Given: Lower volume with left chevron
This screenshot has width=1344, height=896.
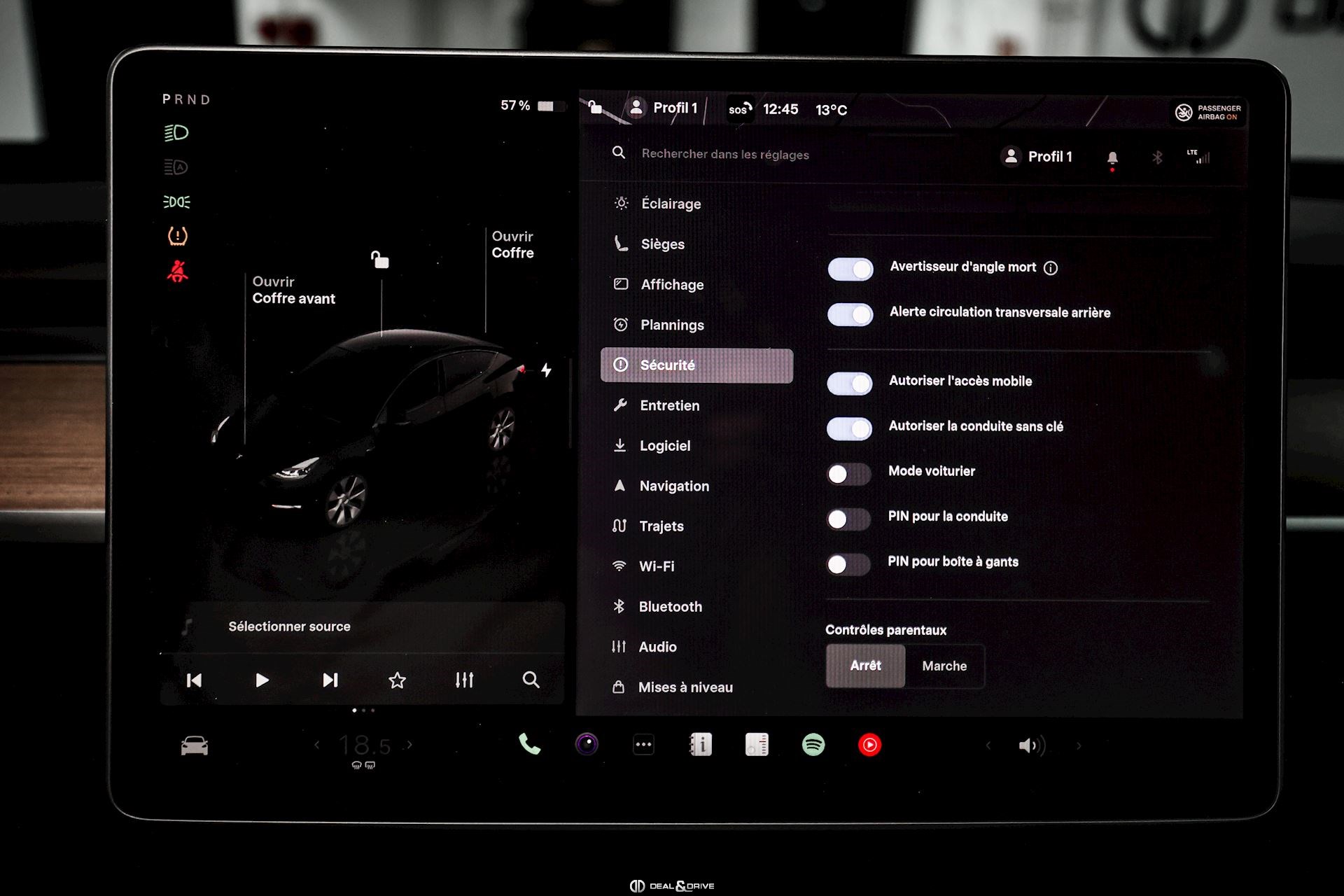Looking at the screenshot, I should pyautogui.click(x=988, y=745).
